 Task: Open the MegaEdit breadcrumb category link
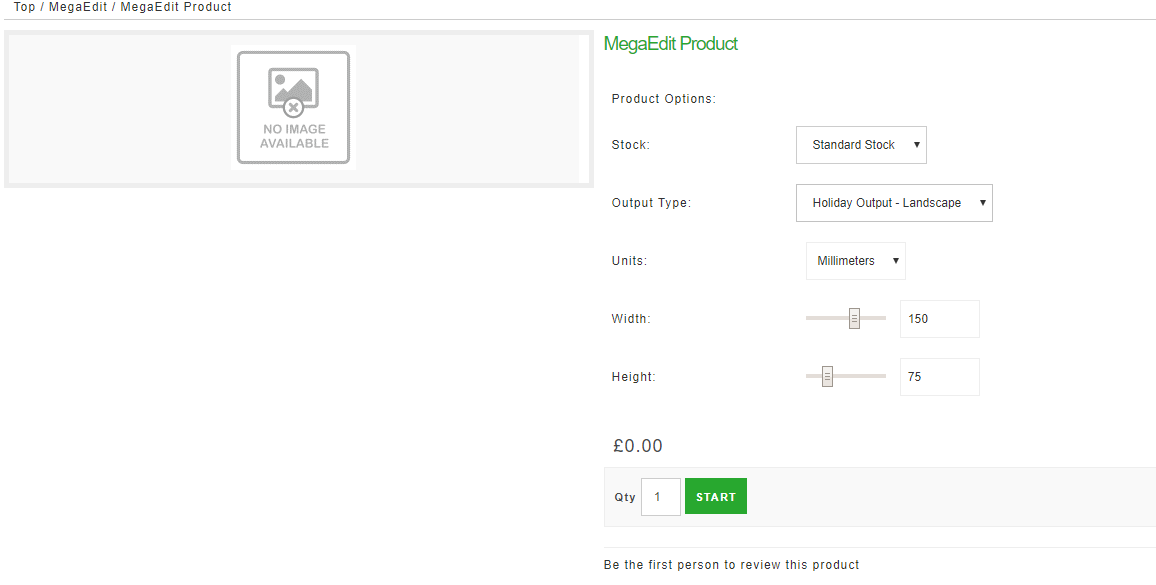coord(78,7)
